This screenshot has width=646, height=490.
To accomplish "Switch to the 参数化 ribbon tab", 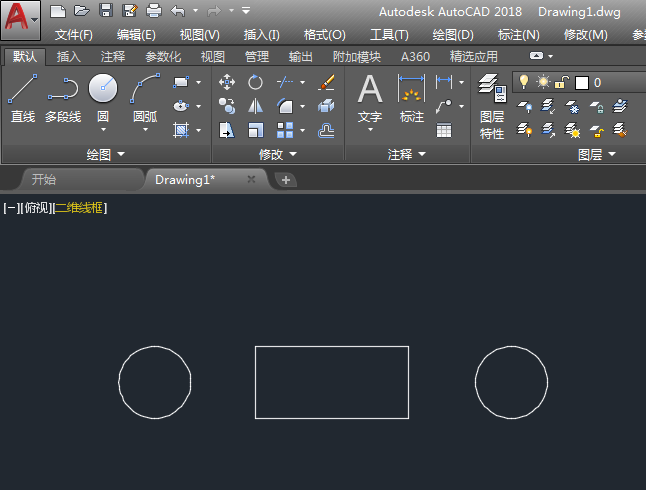I will coord(163,56).
